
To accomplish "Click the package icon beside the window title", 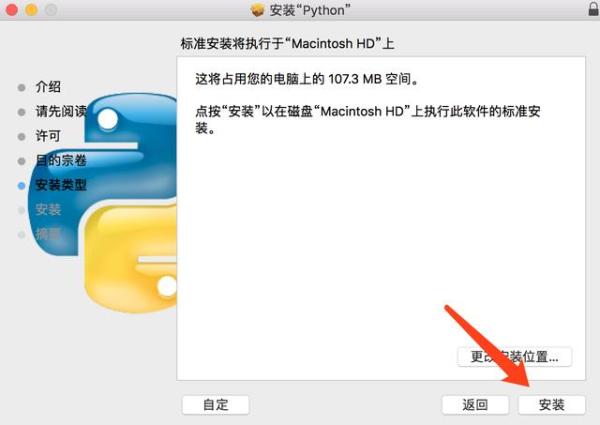I will point(258,10).
